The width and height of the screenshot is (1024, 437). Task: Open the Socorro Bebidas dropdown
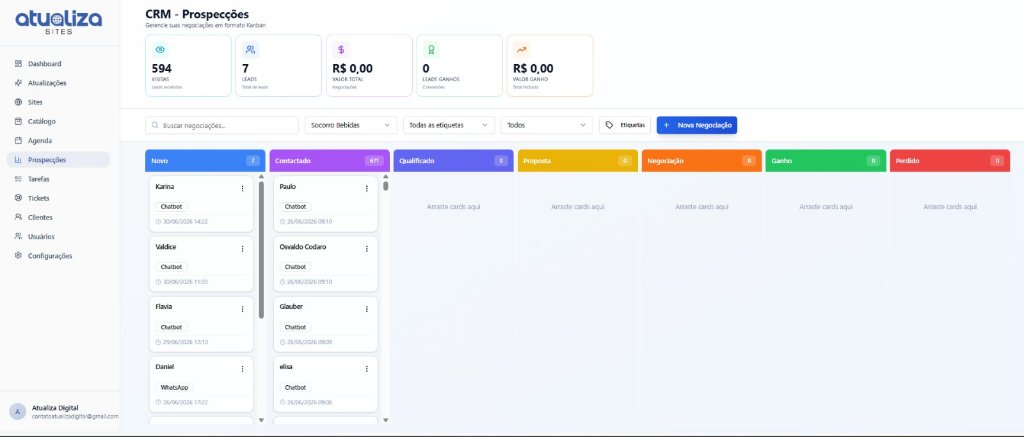[351, 125]
